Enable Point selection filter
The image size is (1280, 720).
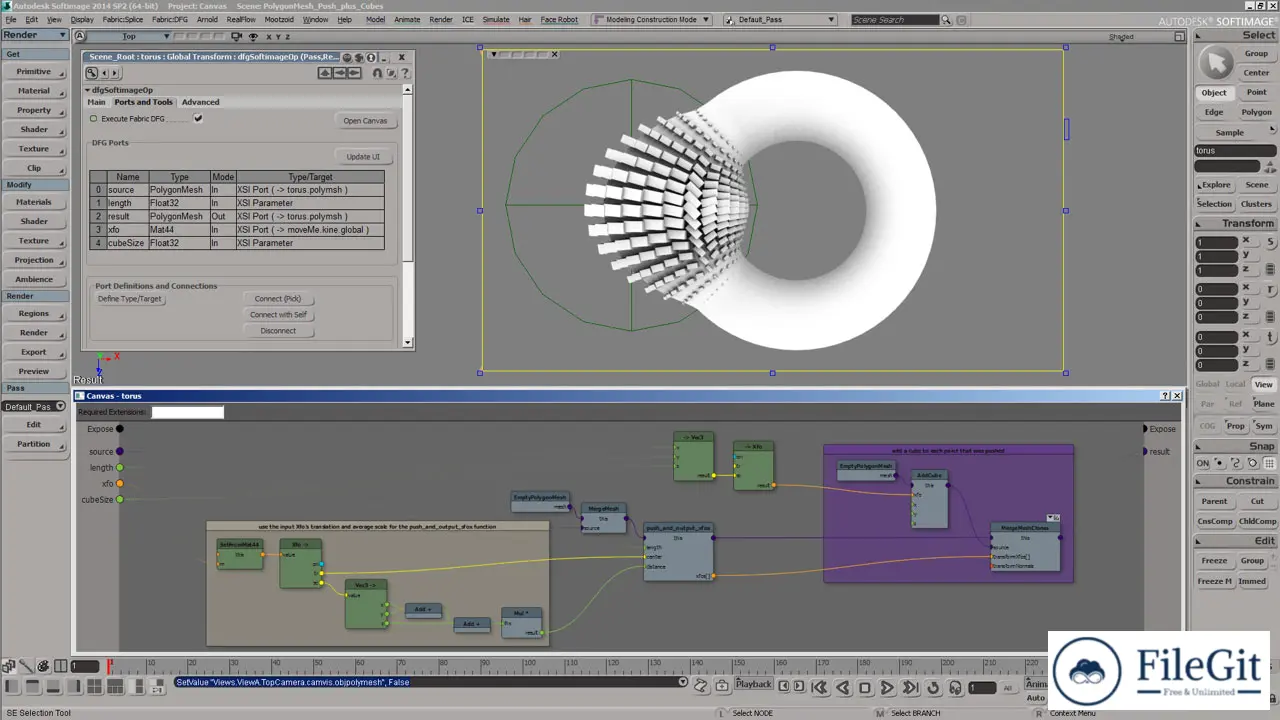[1257, 92]
